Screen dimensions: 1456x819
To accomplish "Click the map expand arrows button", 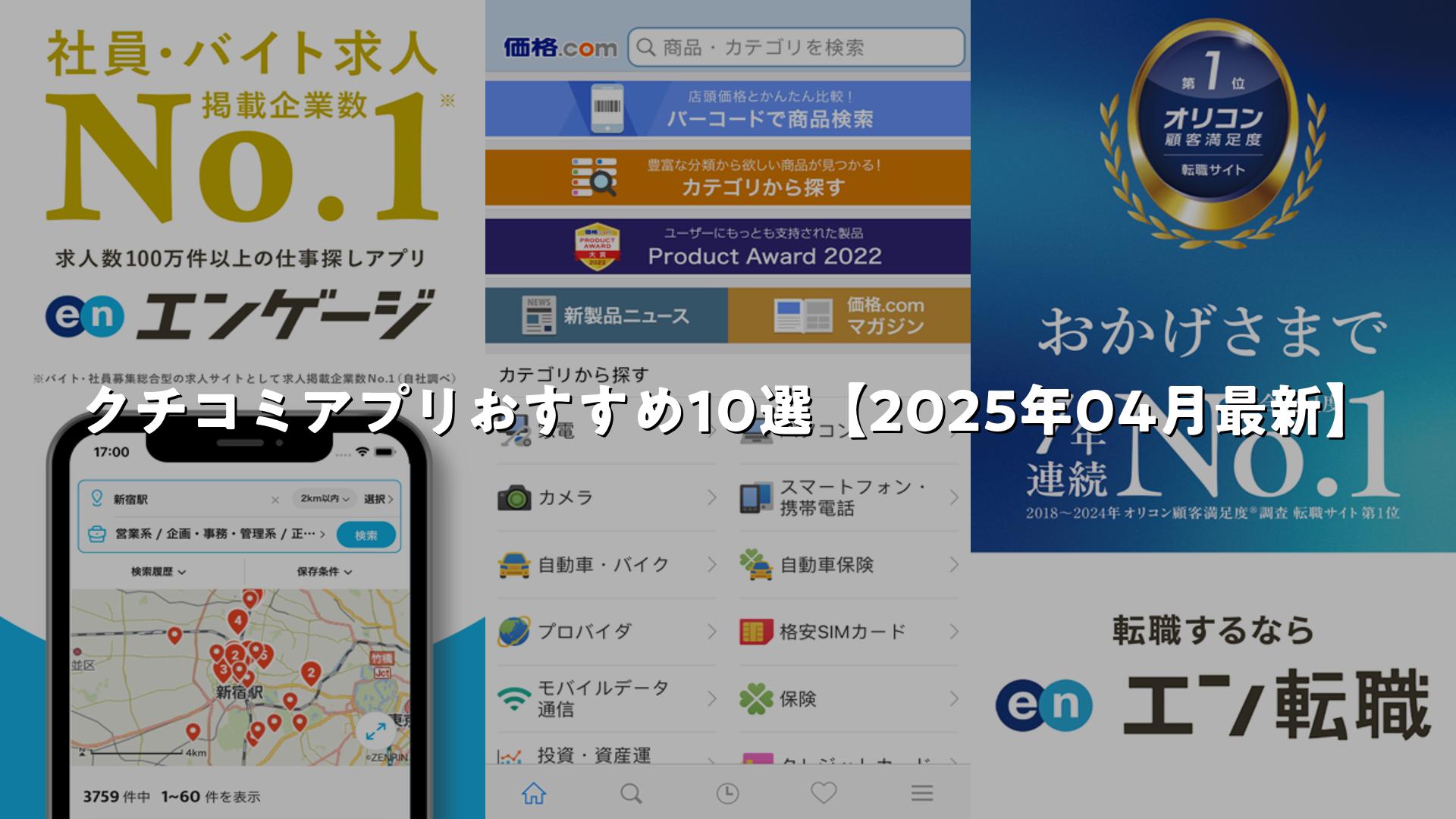I will 375,732.
